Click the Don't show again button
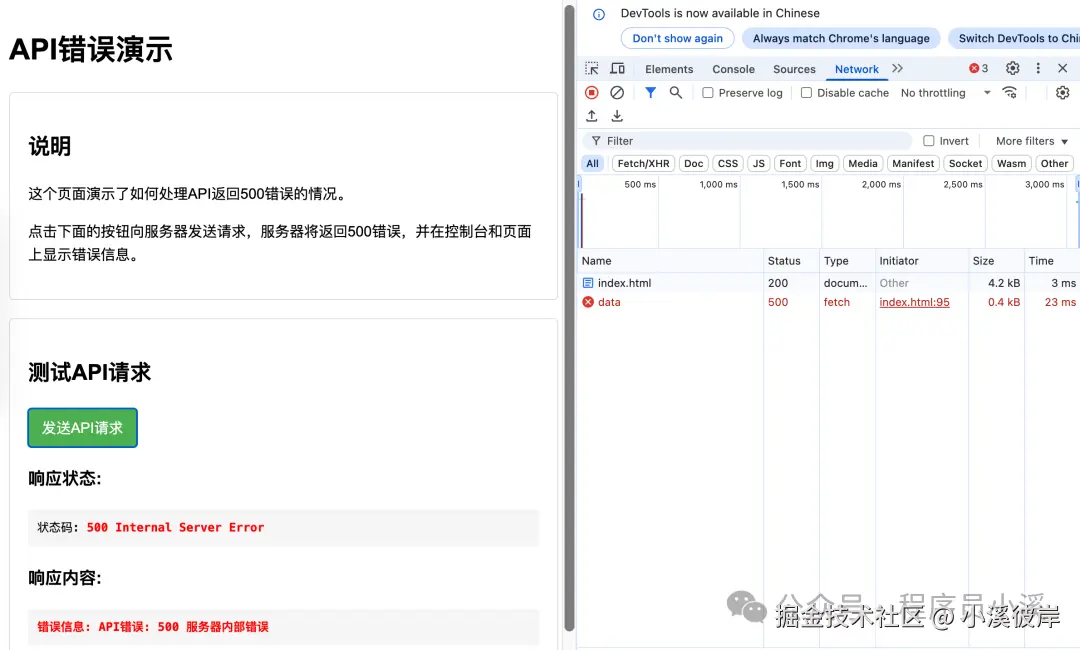1080x650 pixels. coord(678,39)
